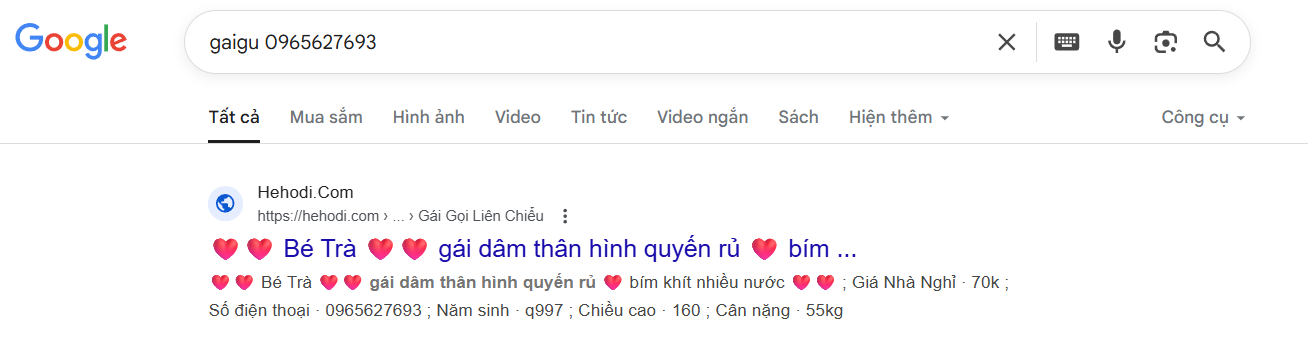The image size is (1308, 364).
Task: Click the Google logo
Action: point(71,40)
